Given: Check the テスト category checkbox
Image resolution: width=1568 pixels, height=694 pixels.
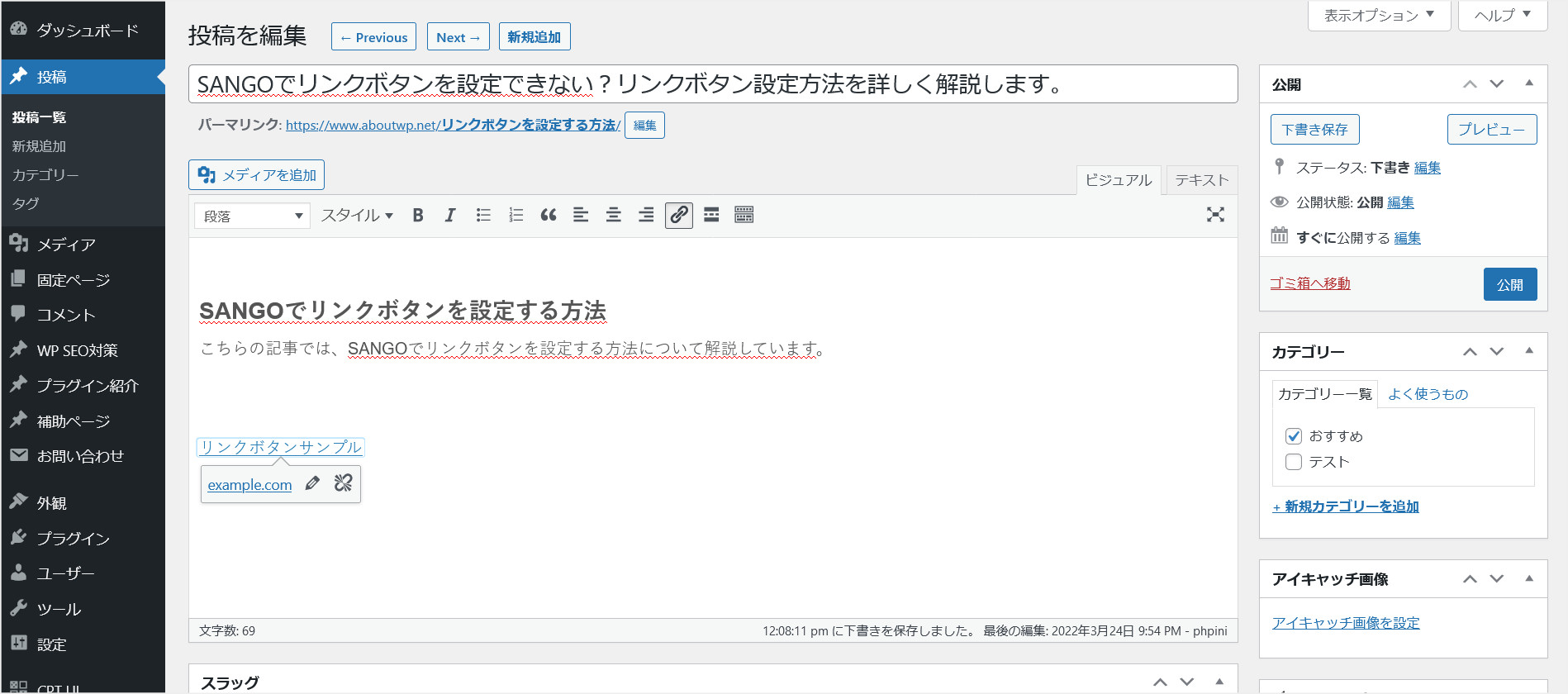Looking at the screenshot, I should coord(1294,462).
